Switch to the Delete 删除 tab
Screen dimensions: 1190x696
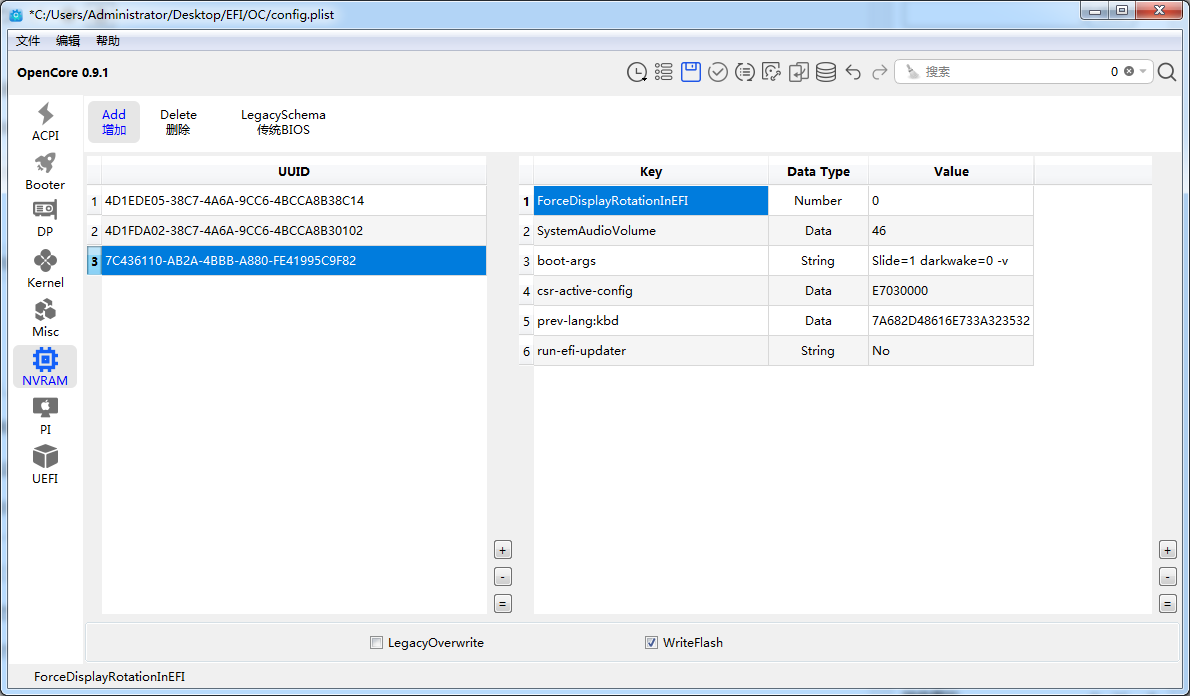click(178, 122)
